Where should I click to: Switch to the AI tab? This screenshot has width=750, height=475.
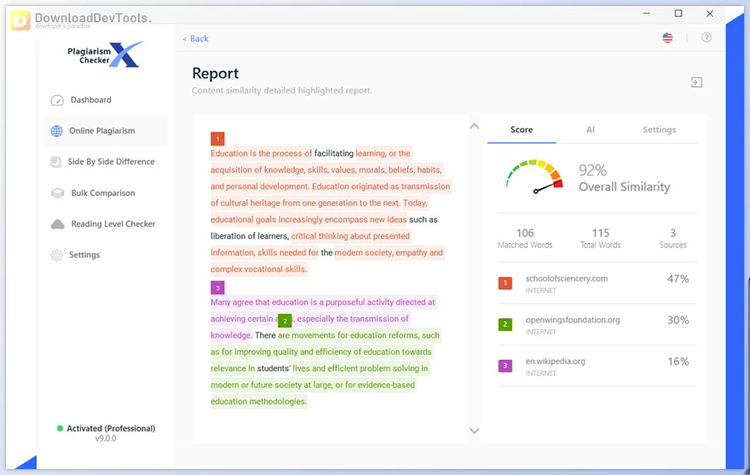[x=590, y=130]
